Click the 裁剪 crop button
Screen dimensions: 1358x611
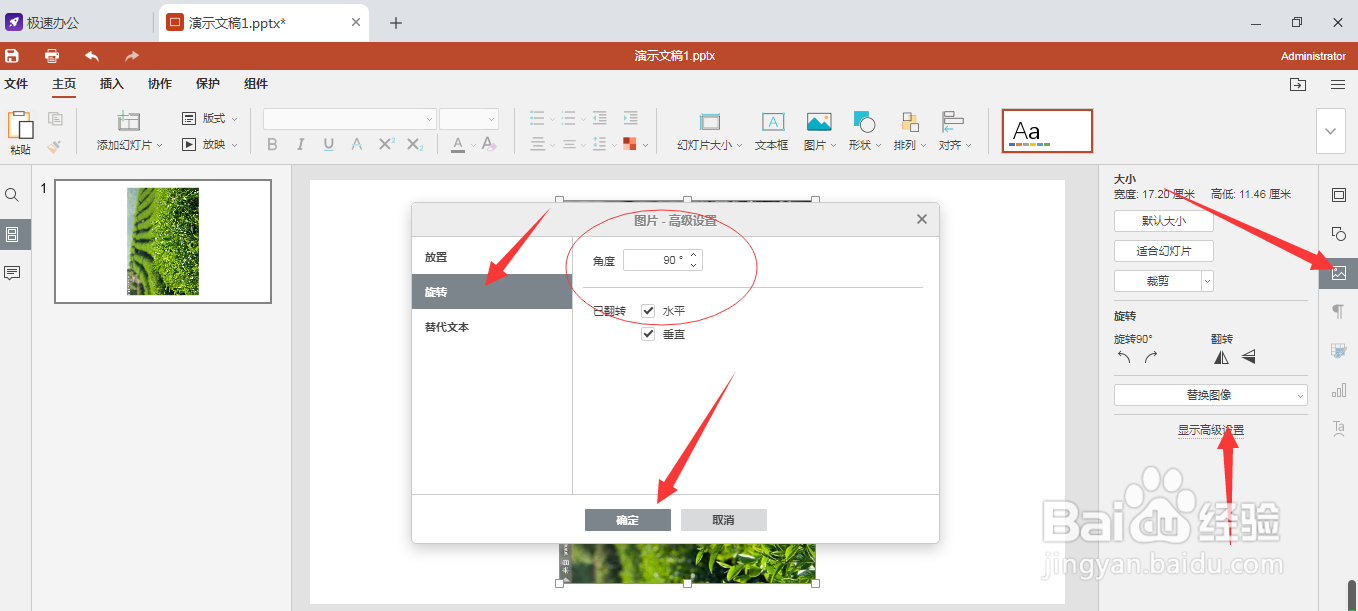point(1157,281)
